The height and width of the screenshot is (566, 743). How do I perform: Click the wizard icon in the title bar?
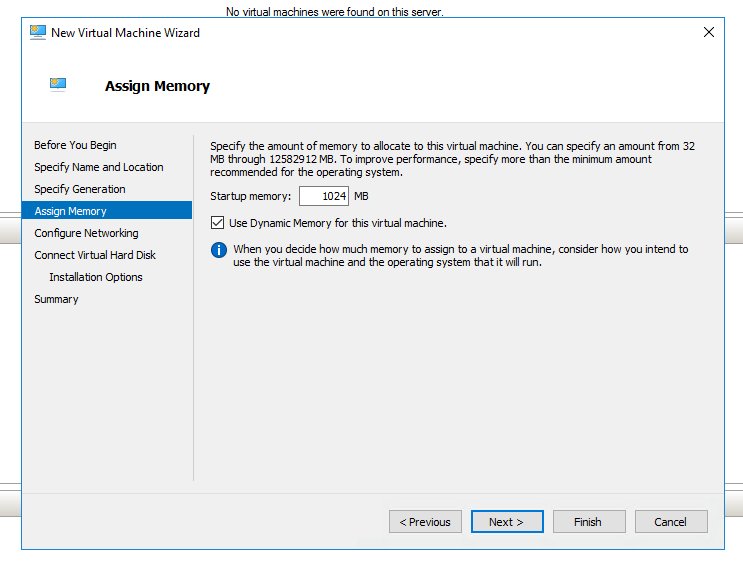click(38, 32)
